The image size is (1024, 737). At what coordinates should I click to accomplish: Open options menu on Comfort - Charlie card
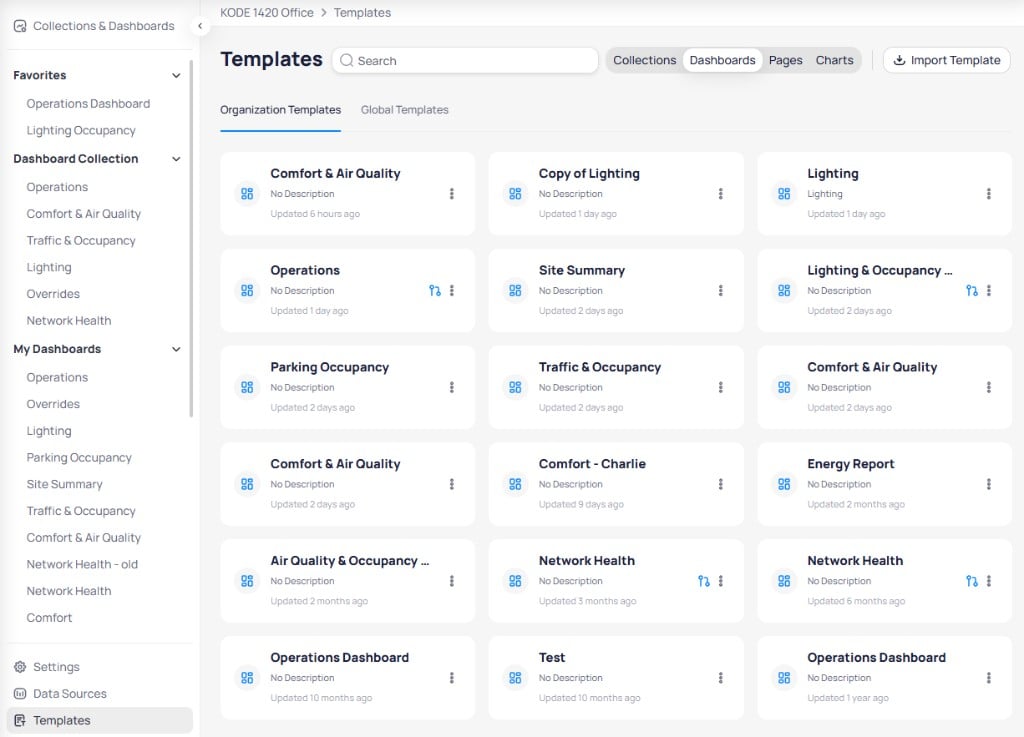click(720, 484)
